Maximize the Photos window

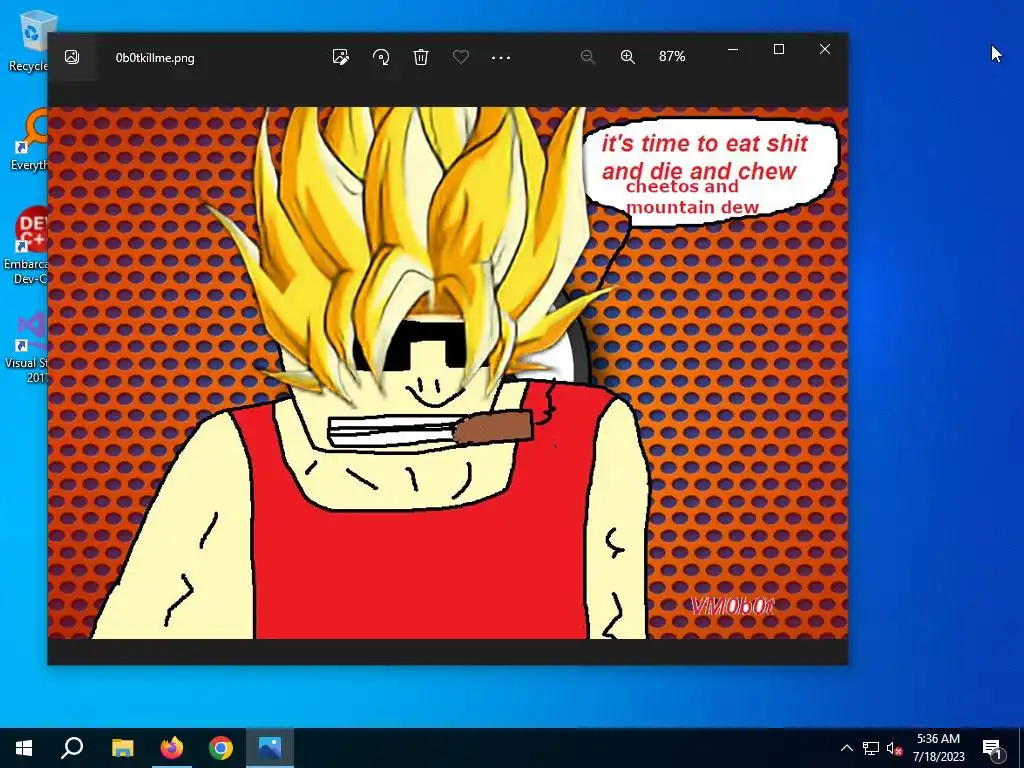click(x=778, y=50)
